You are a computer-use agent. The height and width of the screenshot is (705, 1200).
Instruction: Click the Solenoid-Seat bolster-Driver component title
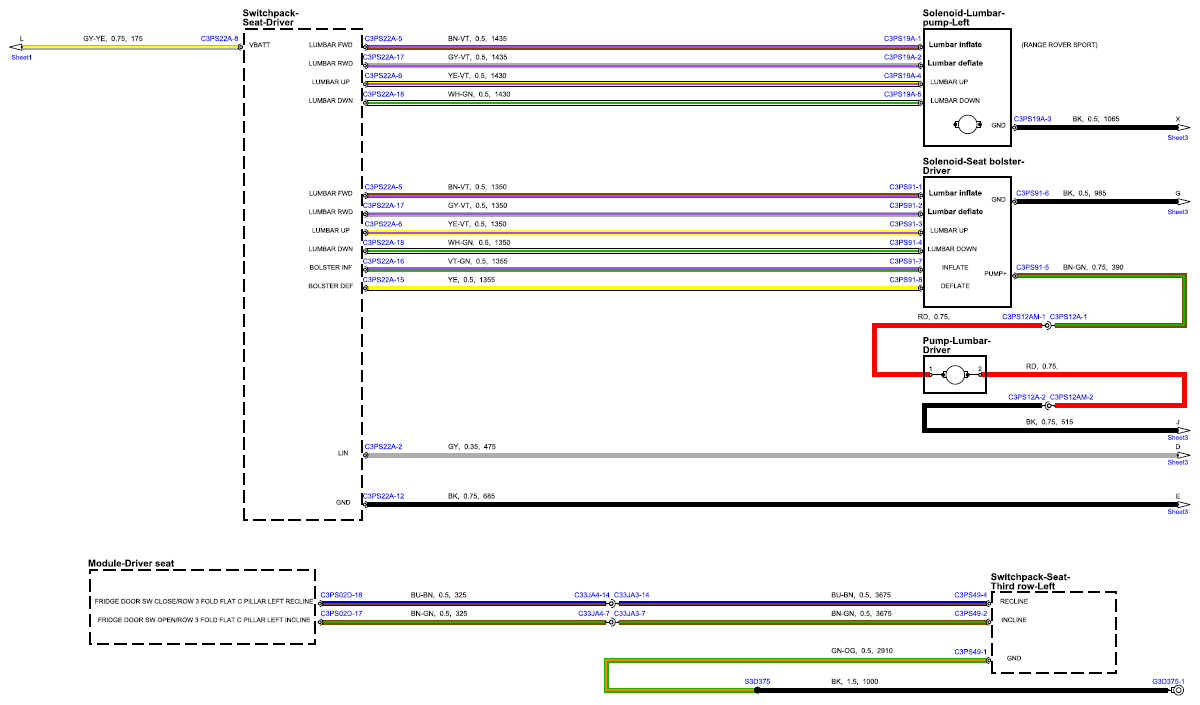point(974,166)
